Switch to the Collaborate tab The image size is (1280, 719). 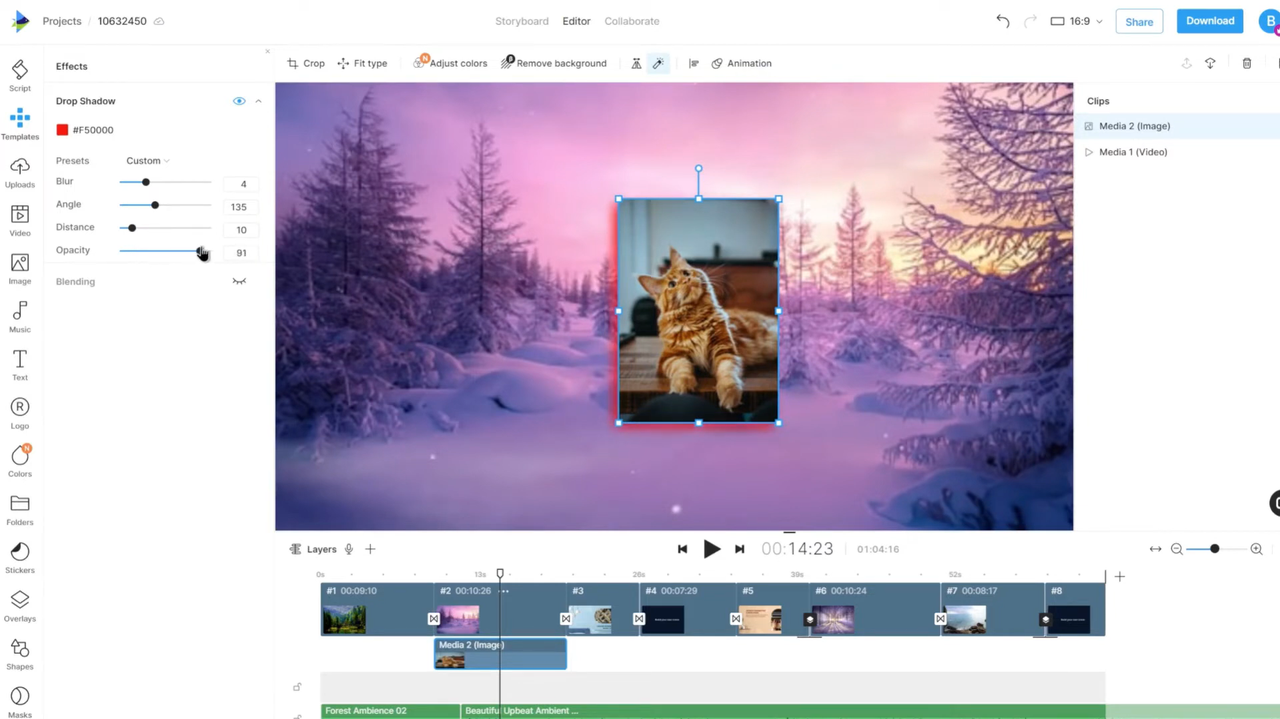[x=631, y=21]
